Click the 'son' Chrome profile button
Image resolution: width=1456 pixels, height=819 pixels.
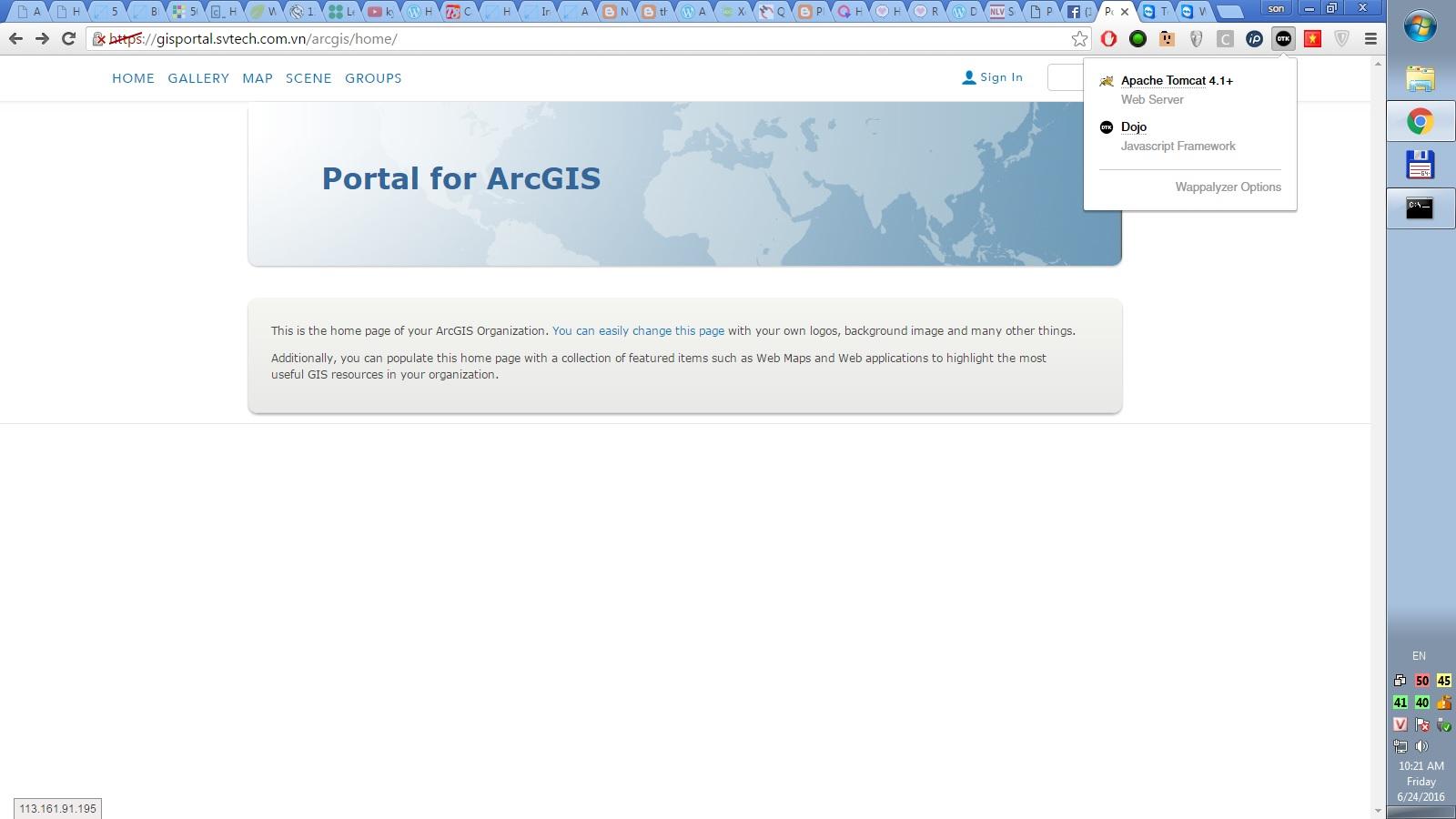(1276, 8)
